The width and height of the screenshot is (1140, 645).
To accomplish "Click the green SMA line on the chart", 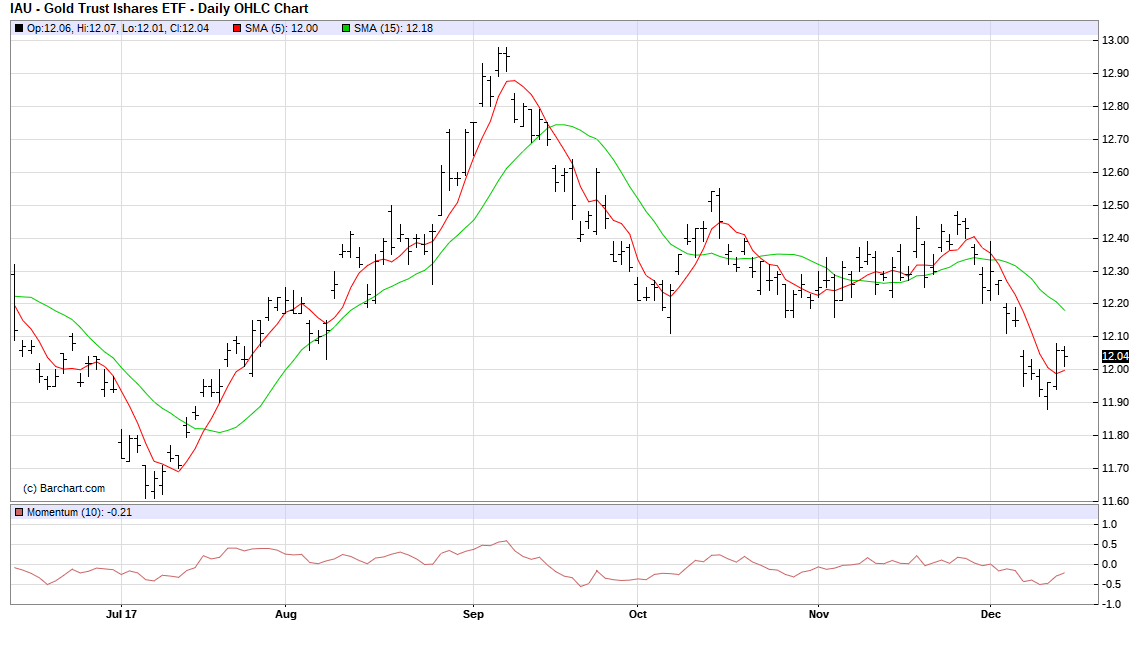I will pos(560,125).
